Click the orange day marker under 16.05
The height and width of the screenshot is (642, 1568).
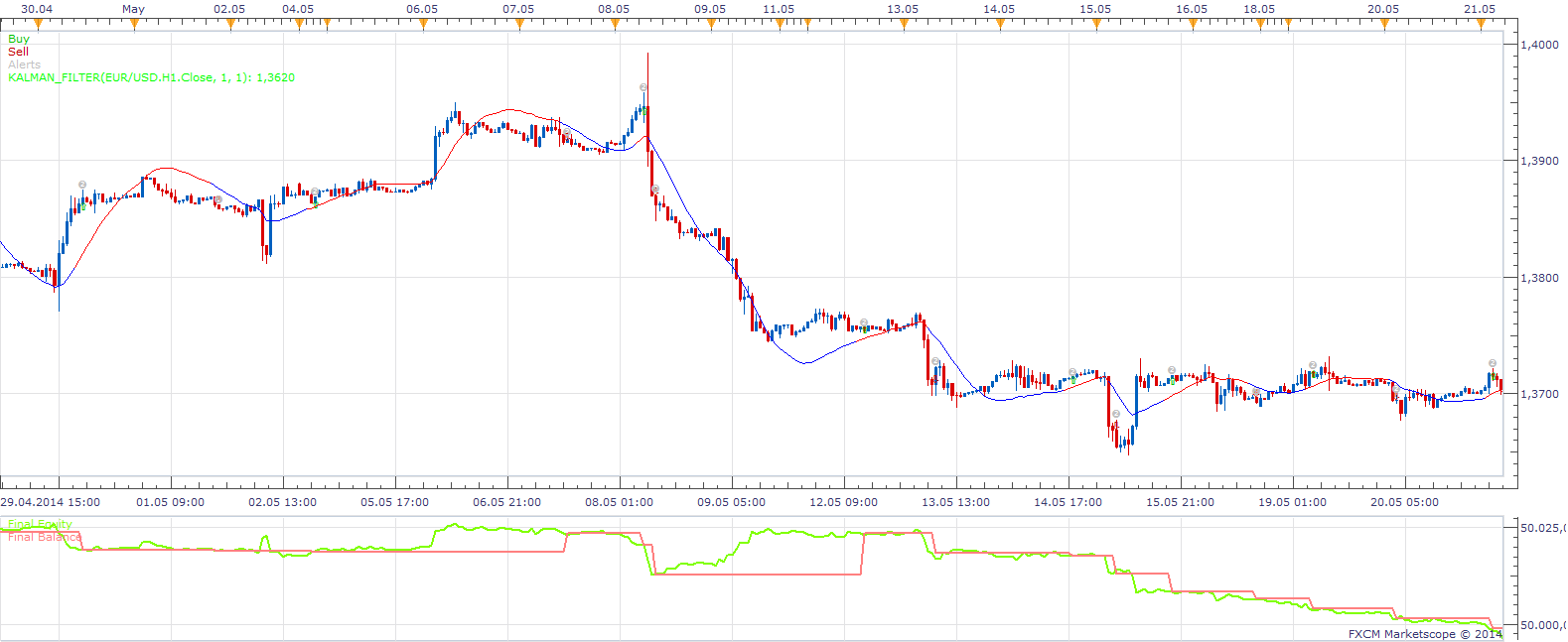pyautogui.click(x=1194, y=25)
